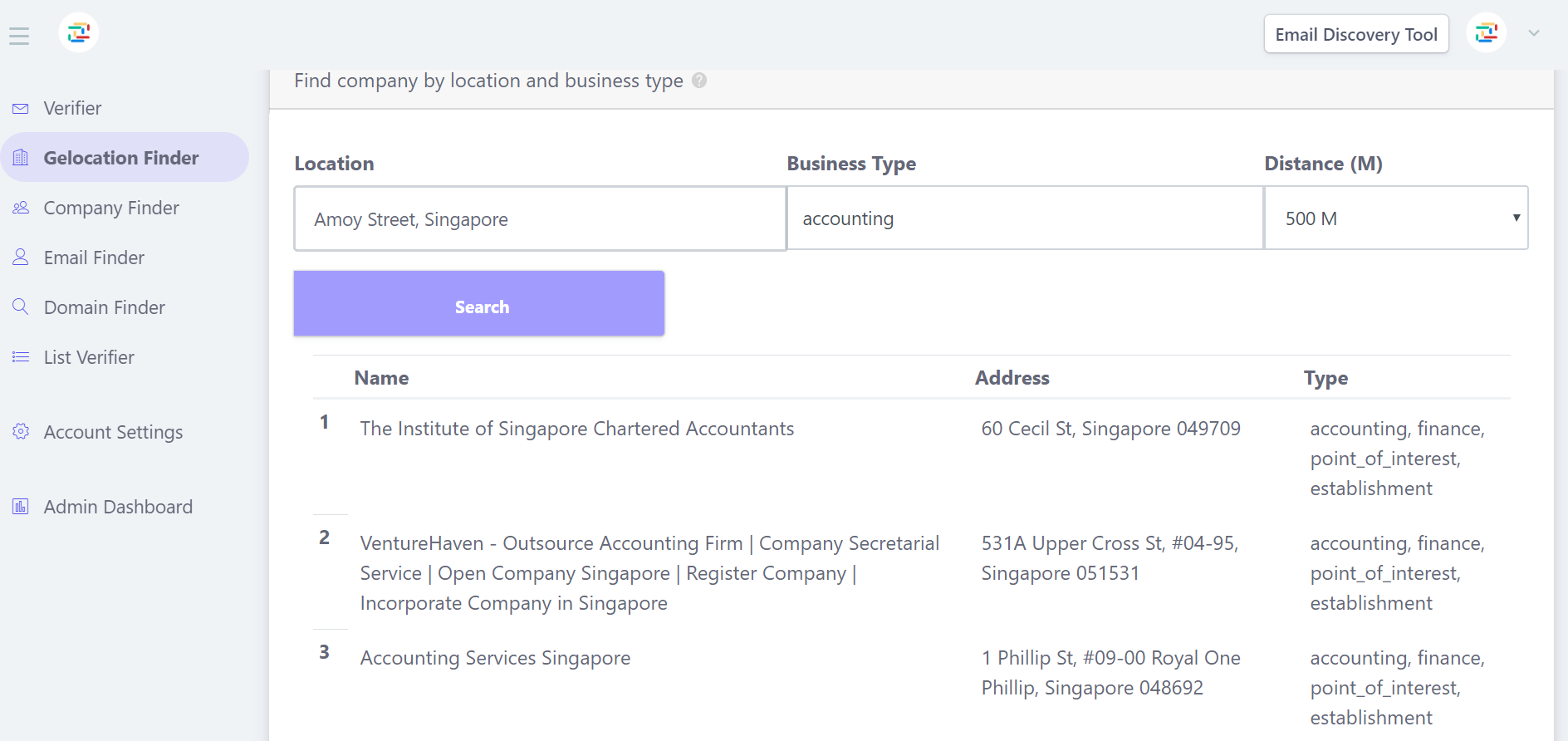Focus the Location input field
This screenshot has width=1568, height=741.
(x=540, y=219)
